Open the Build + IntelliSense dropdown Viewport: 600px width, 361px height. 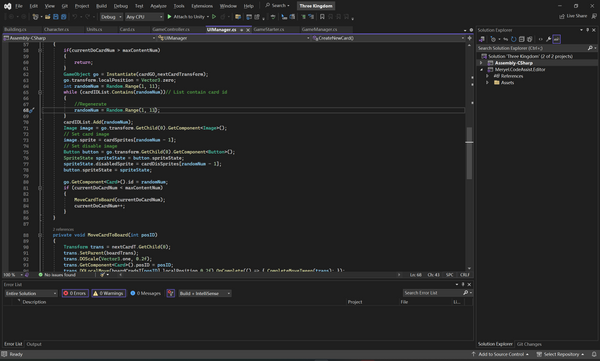tap(205, 294)
